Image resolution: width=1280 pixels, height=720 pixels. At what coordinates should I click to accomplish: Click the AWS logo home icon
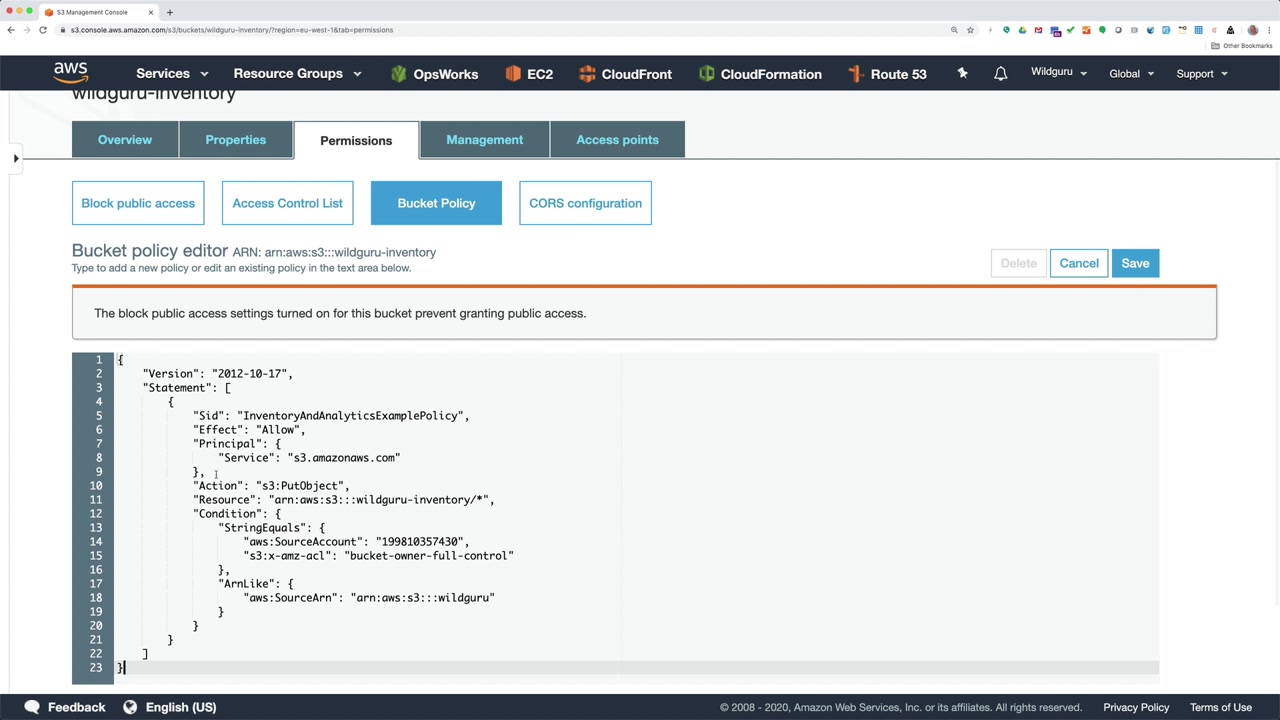[x=71, y=73]
